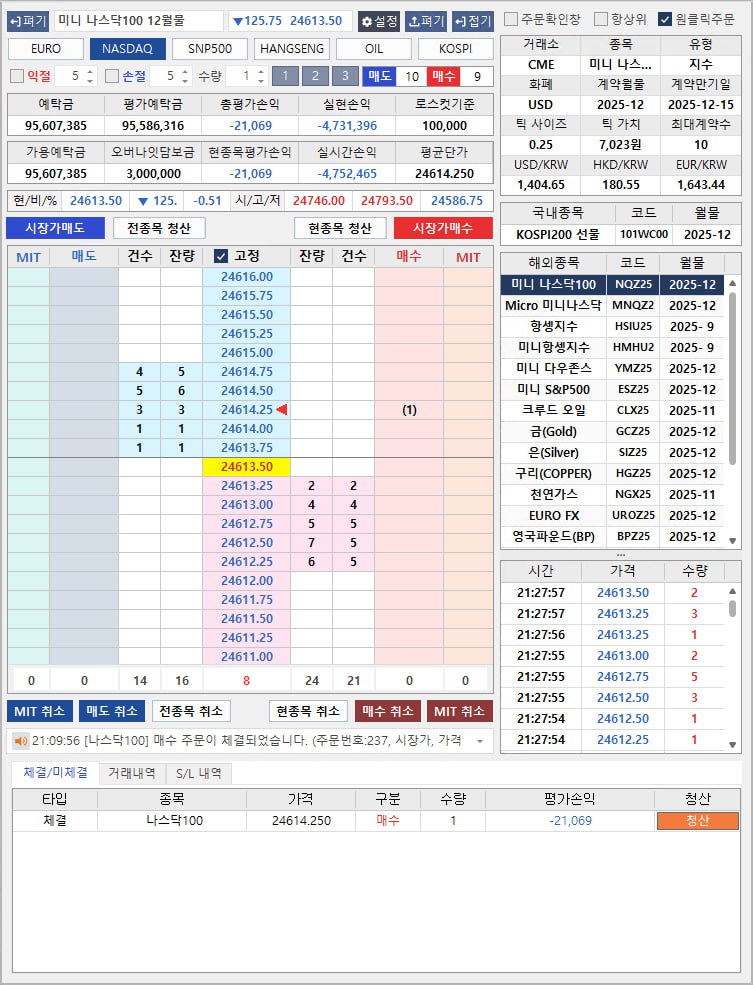Uncheck the 원클릭주문 checkbox

click(x=665, y=19)
